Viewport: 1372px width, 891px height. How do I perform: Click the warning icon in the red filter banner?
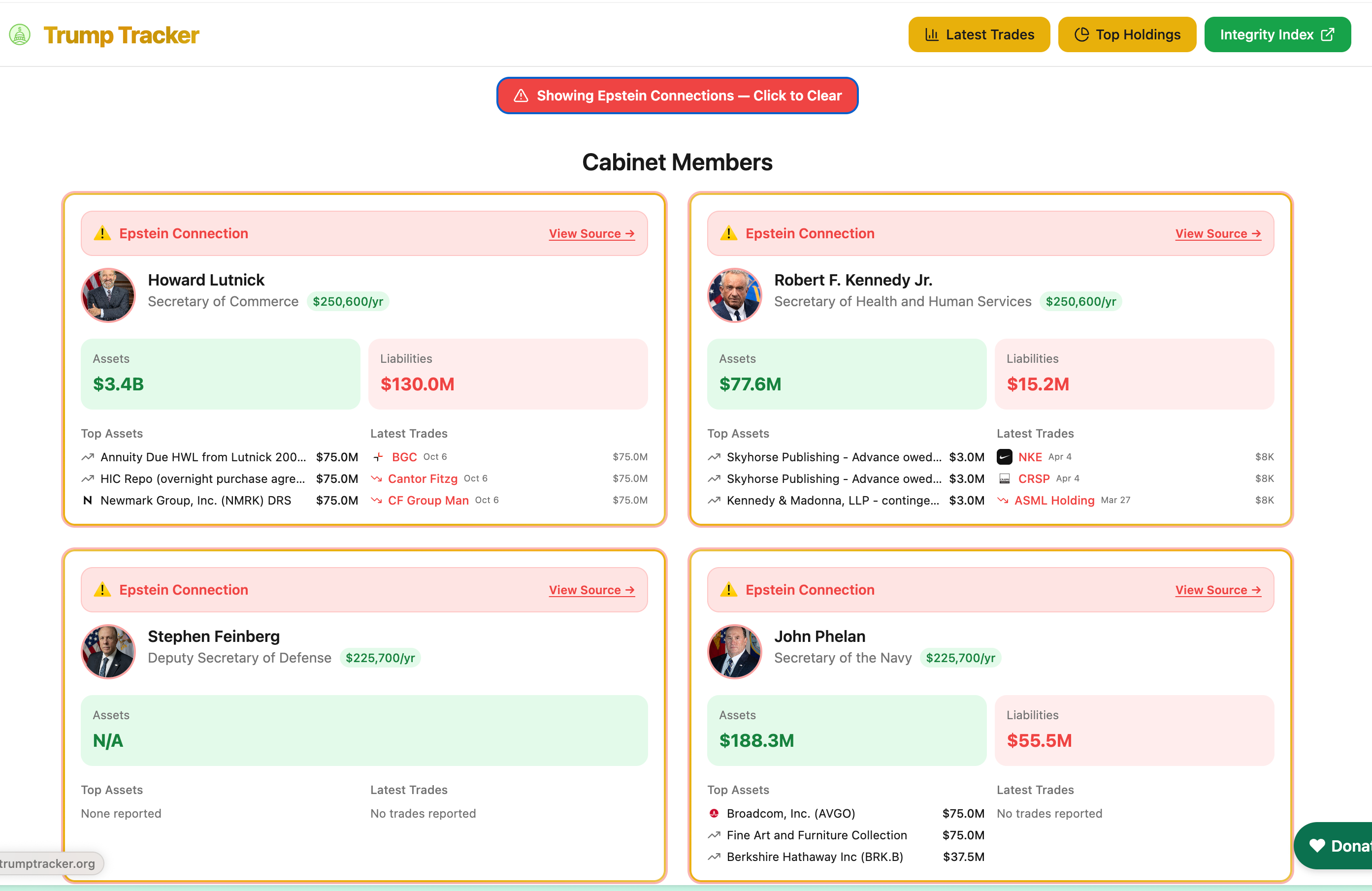[x=521, y=95]
